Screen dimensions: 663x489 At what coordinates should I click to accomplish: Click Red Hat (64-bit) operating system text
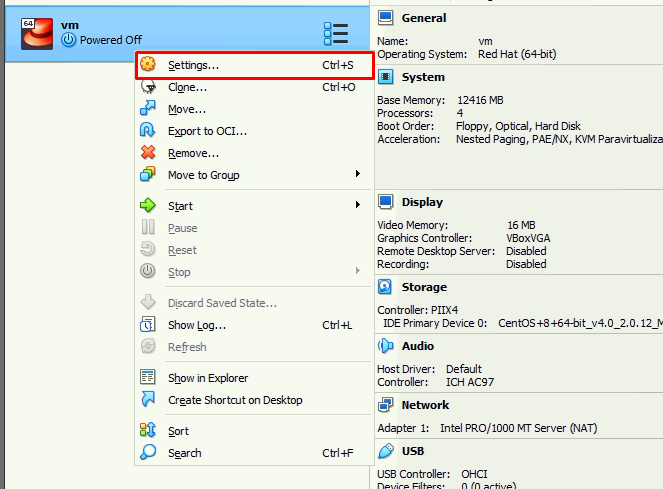(x=517, y=54)
